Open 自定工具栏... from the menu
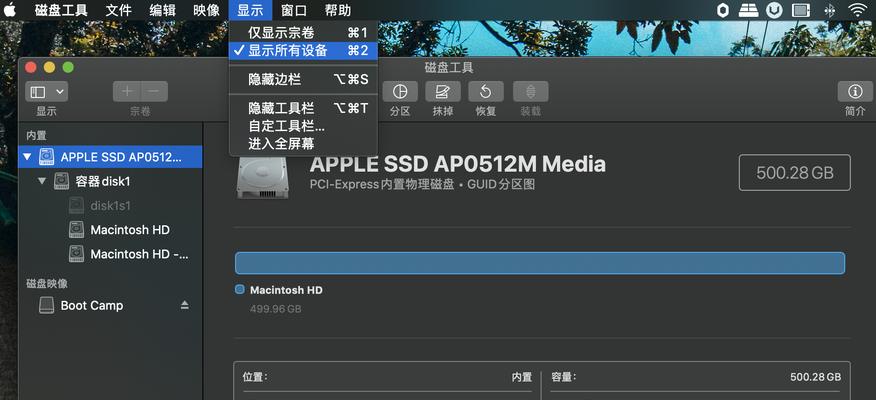876x400 pixels. coord(303,126)
